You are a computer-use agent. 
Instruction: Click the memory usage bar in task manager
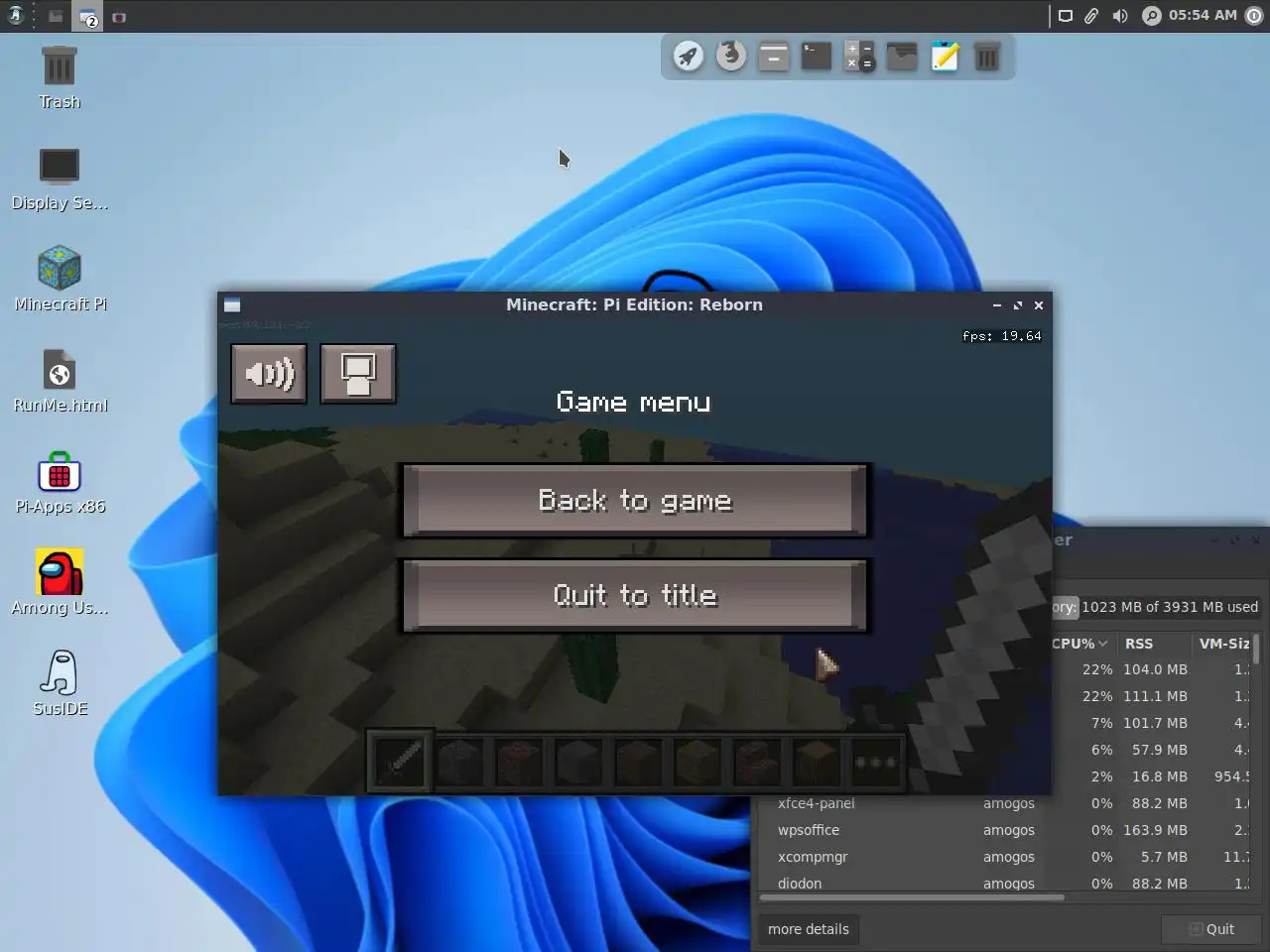[1156, 607]
